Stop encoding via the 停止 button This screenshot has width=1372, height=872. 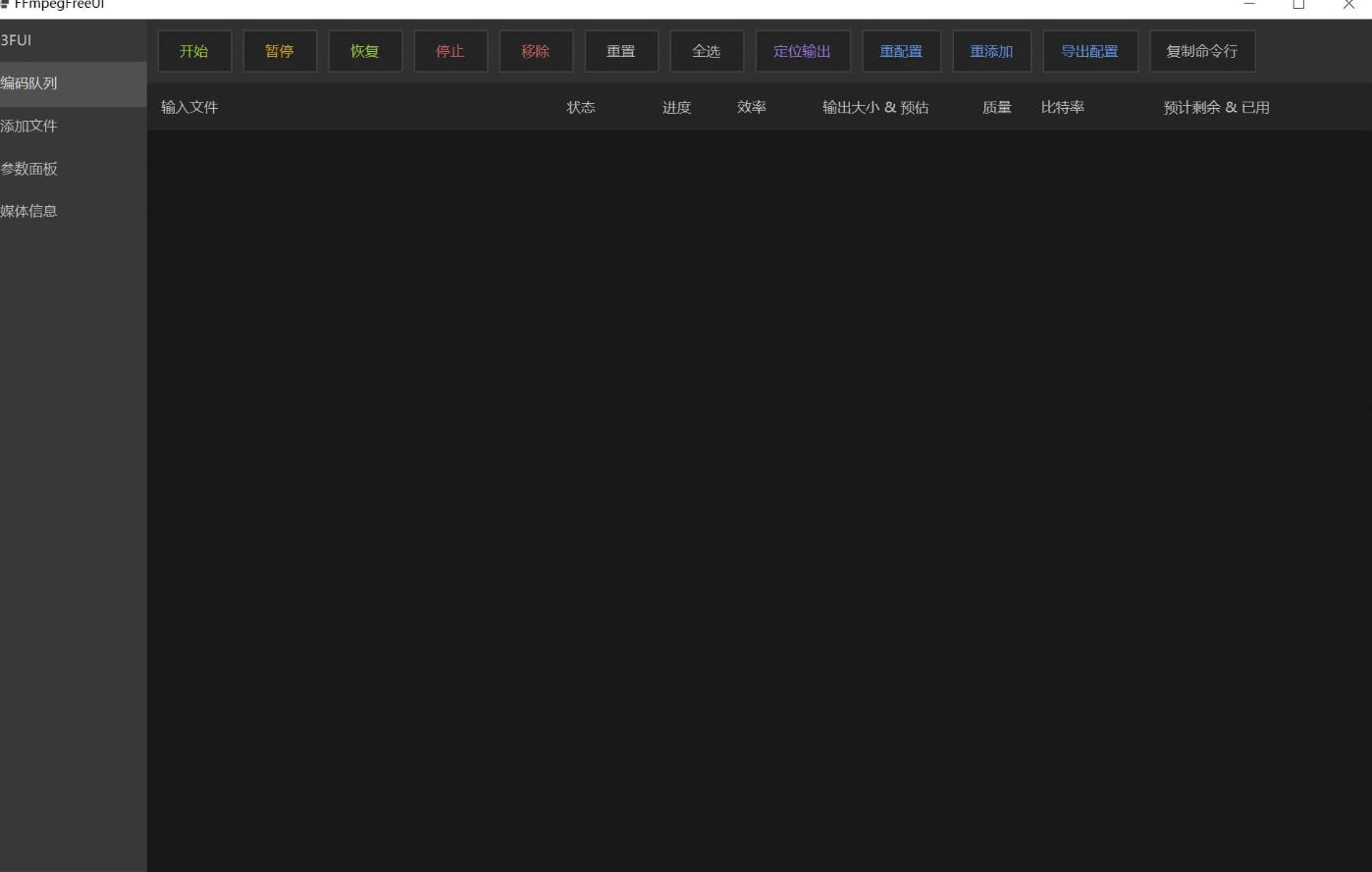click(450, 50)
